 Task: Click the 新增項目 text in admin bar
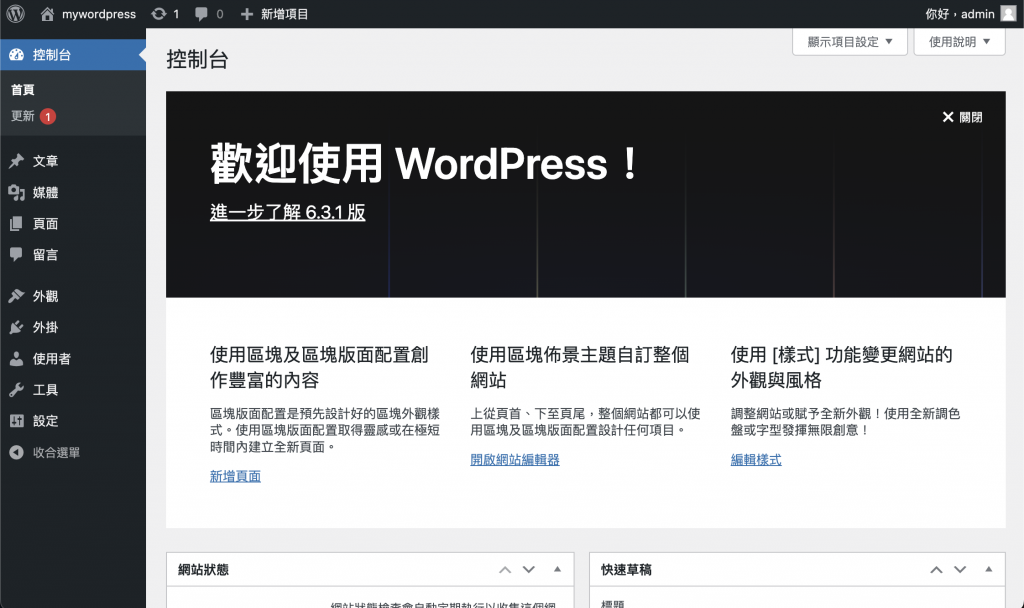pyautogui.click(x=284, y=14)
